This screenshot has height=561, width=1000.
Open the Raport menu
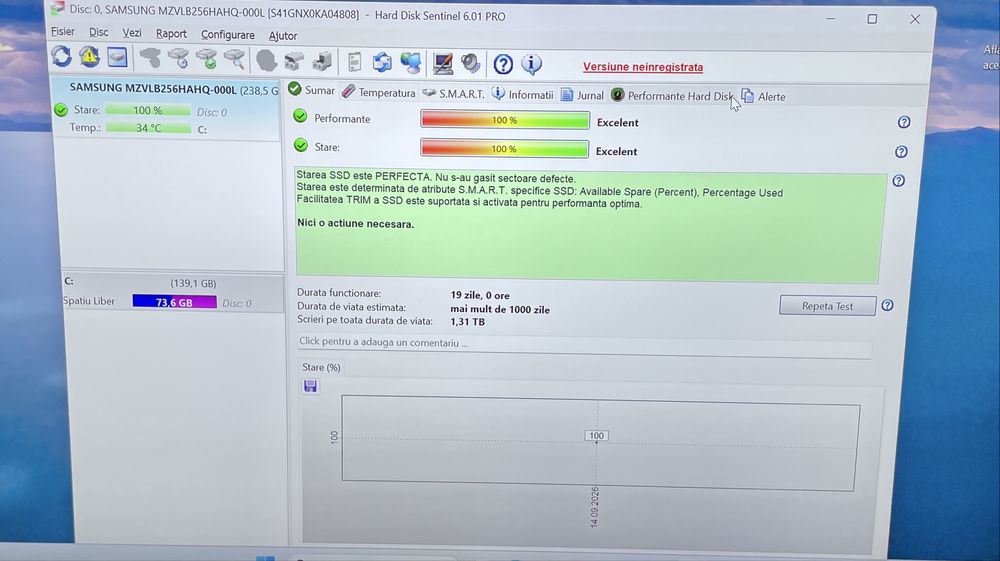click(x=171, y=34)
